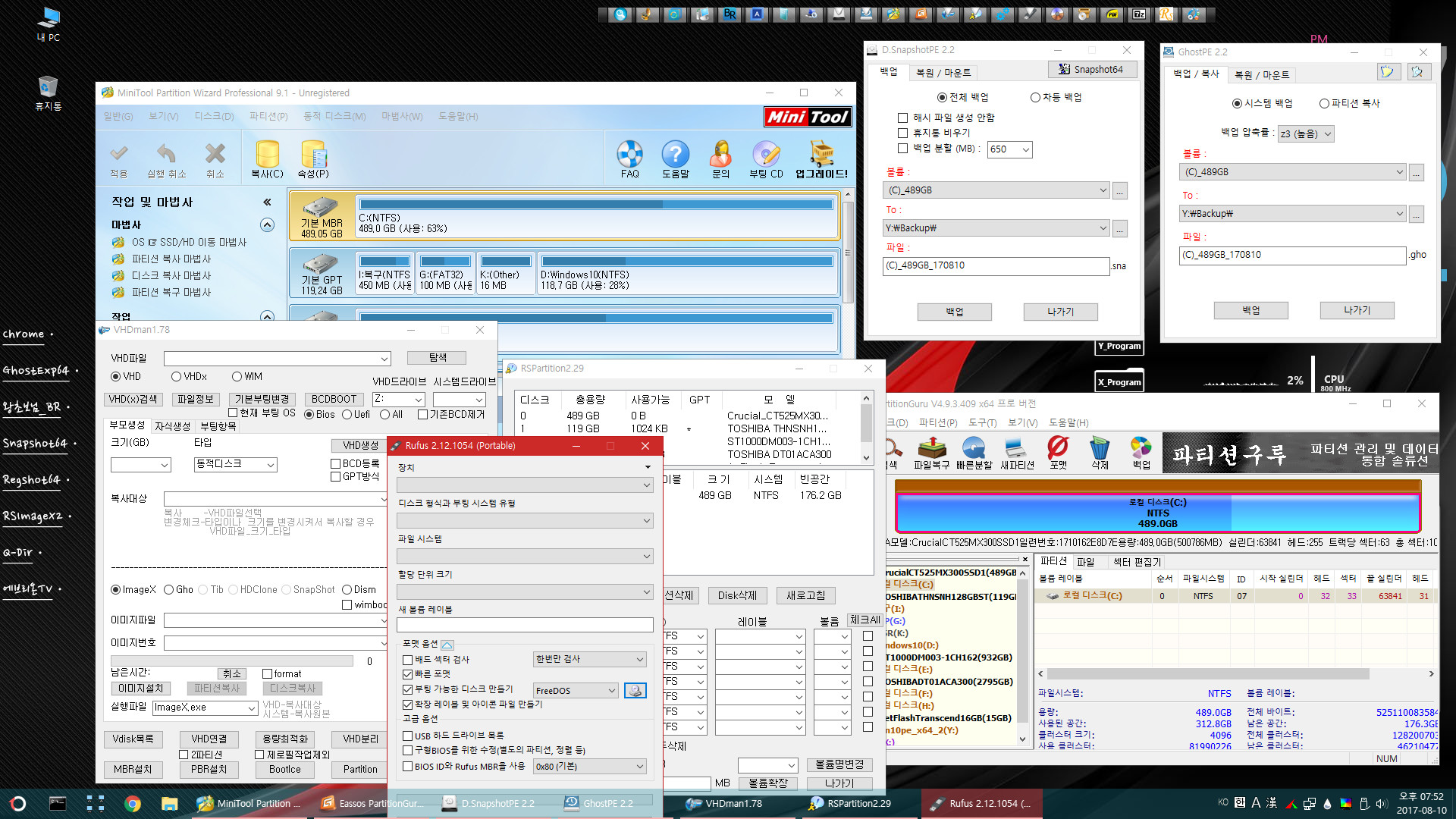Click the disk icon next to FreeDOS in Rufus

(x=635, y=690)
